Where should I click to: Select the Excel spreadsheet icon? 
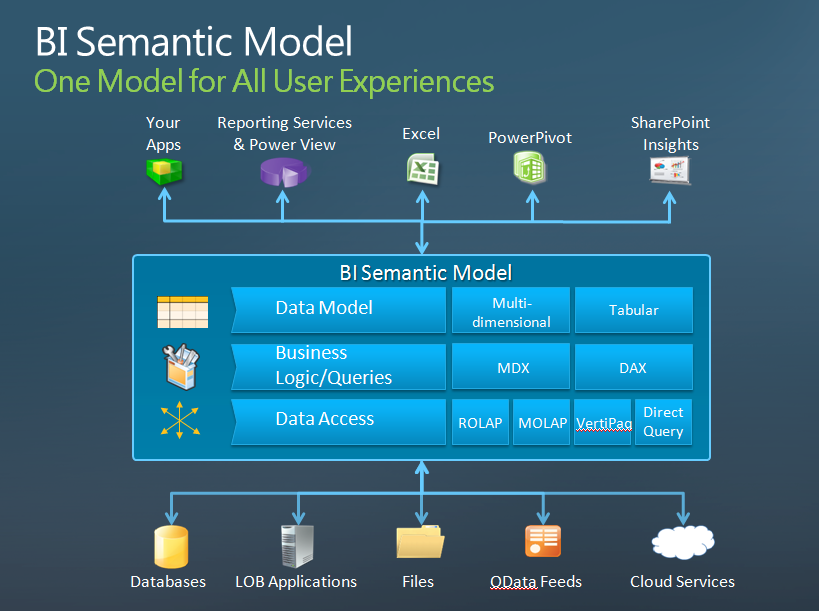[x=423, y=169]
